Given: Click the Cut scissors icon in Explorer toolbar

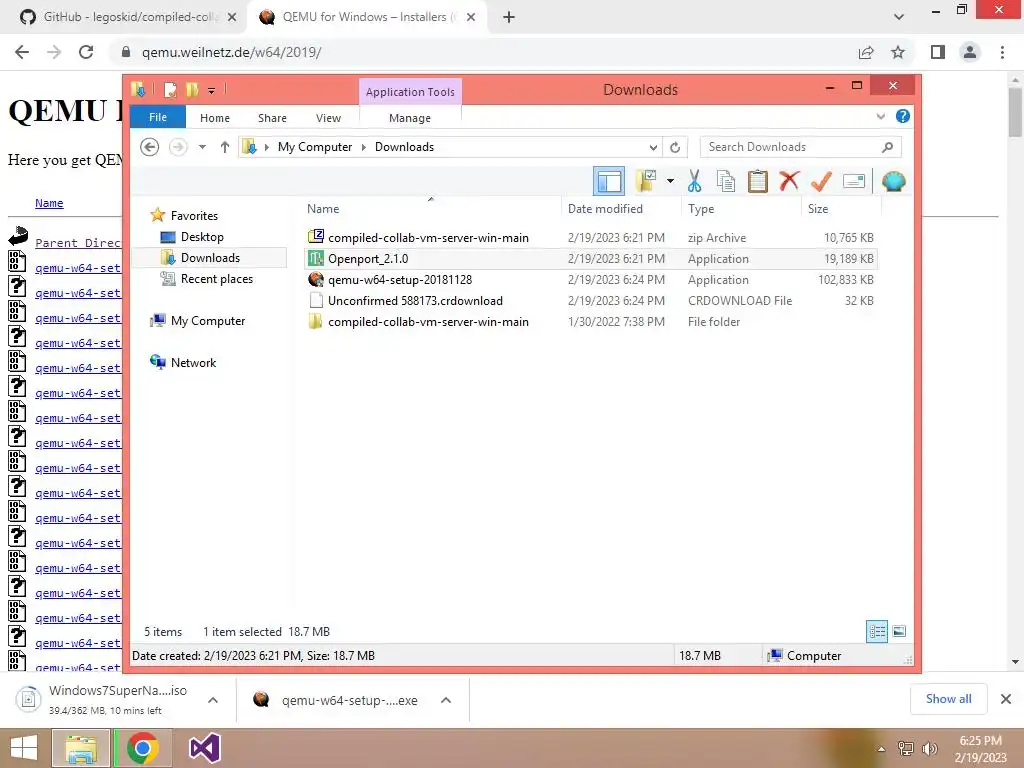Looking at the screenshot, I should (694, 181).
